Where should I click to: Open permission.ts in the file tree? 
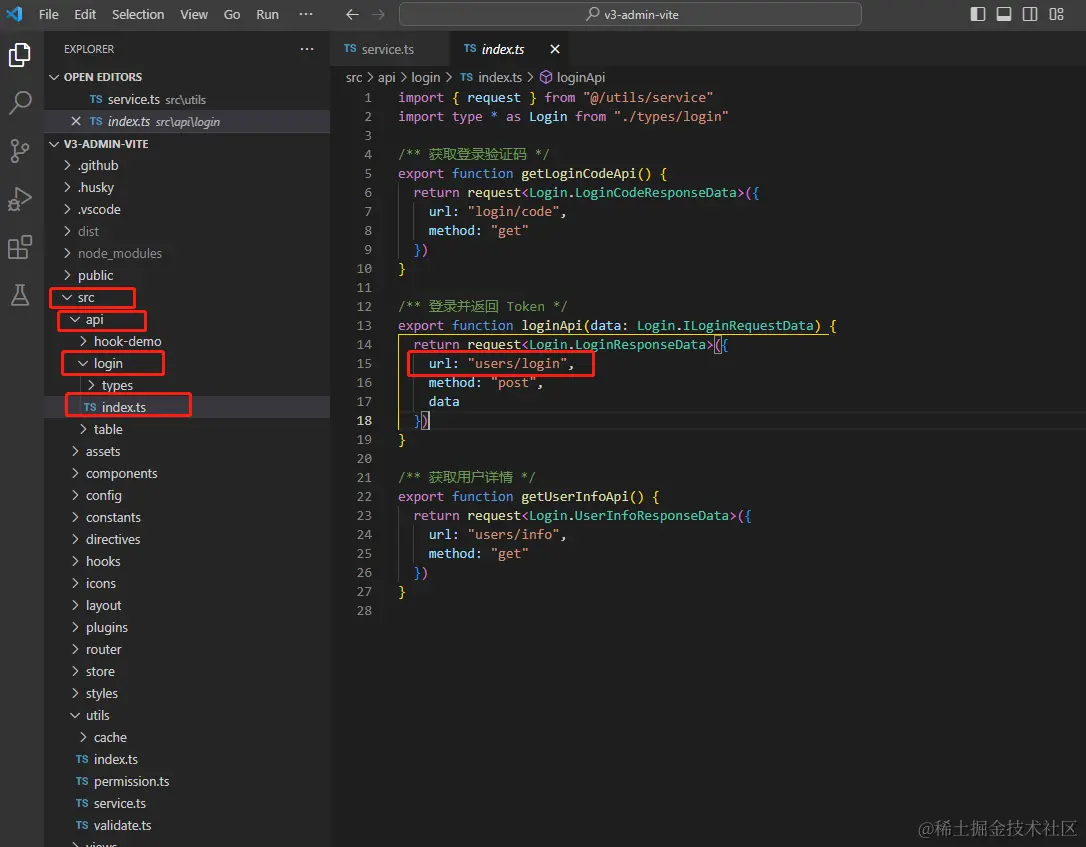point(132,781)
